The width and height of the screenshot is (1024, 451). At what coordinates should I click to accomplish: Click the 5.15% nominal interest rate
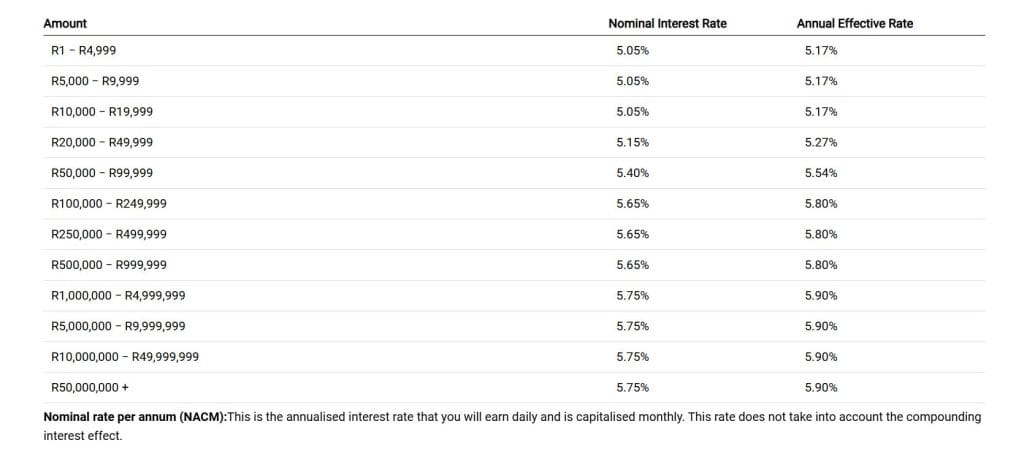[x=632, y=142]
